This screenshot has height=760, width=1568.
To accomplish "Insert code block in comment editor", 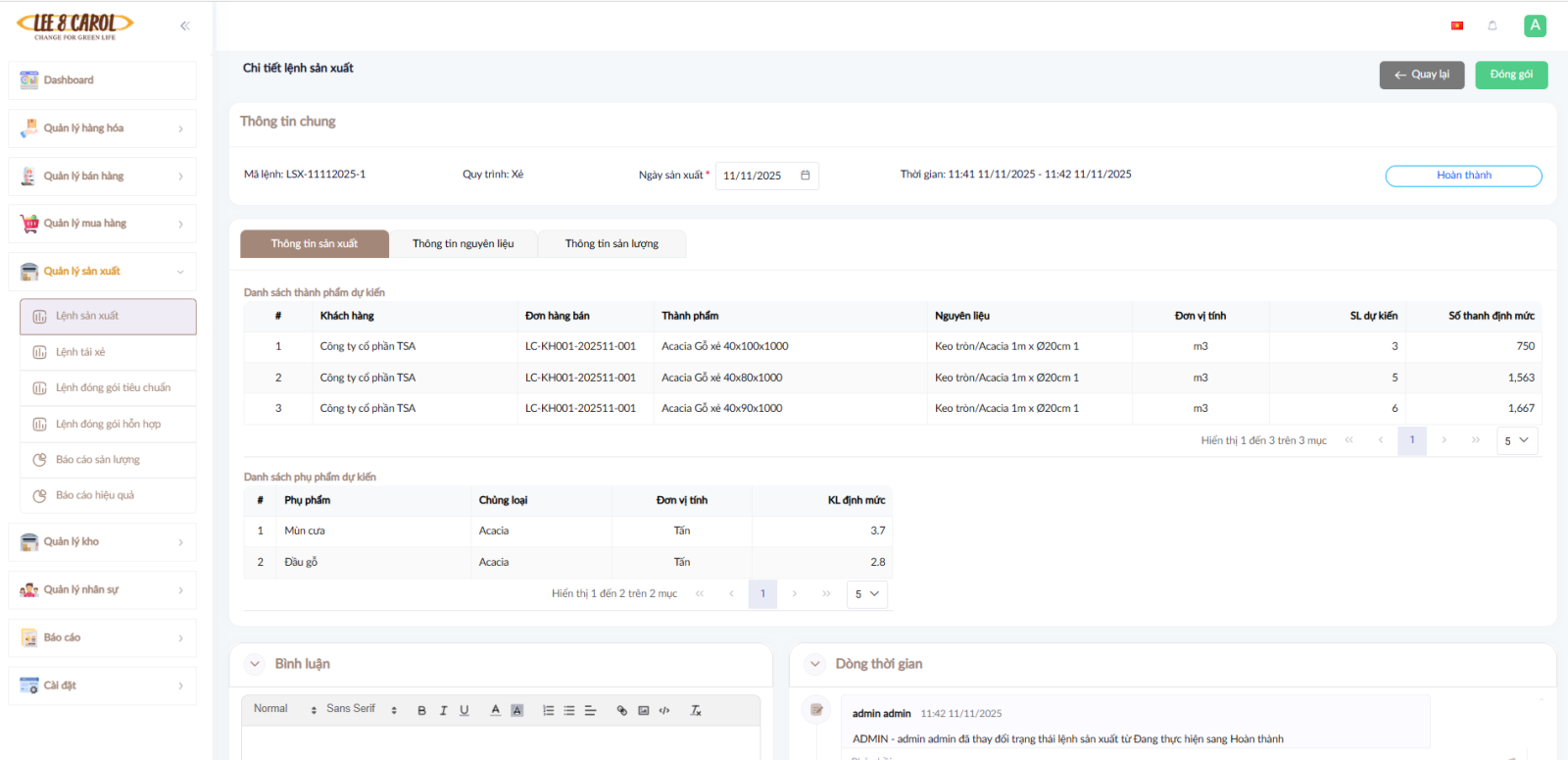I will 664,710.
